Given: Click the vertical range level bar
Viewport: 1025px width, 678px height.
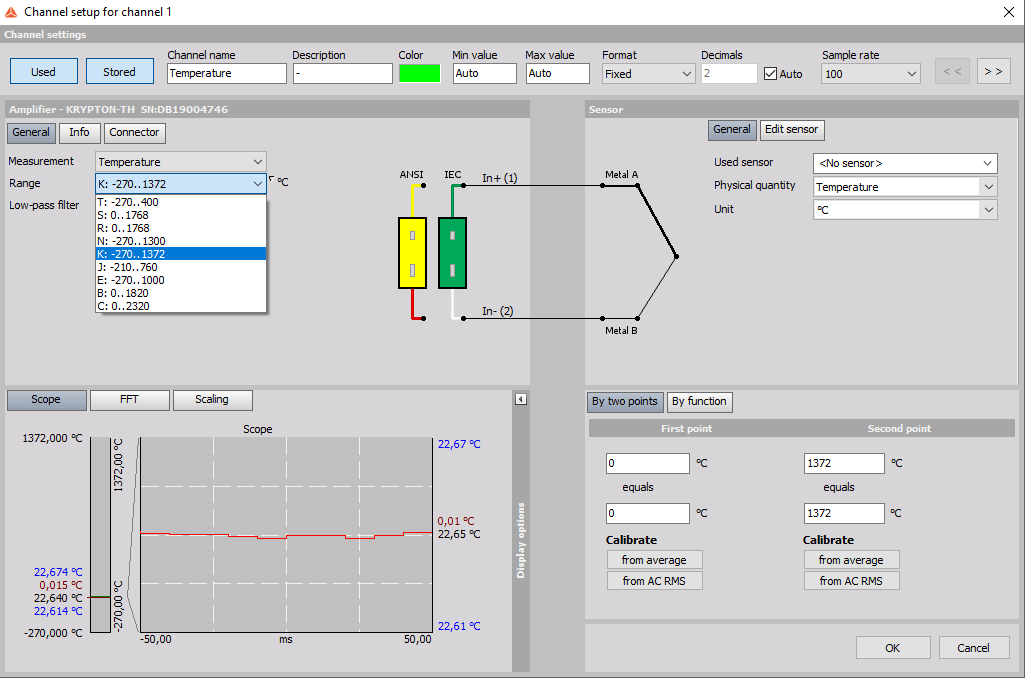Looking at the screenshot, I should [x=100, y=535].
